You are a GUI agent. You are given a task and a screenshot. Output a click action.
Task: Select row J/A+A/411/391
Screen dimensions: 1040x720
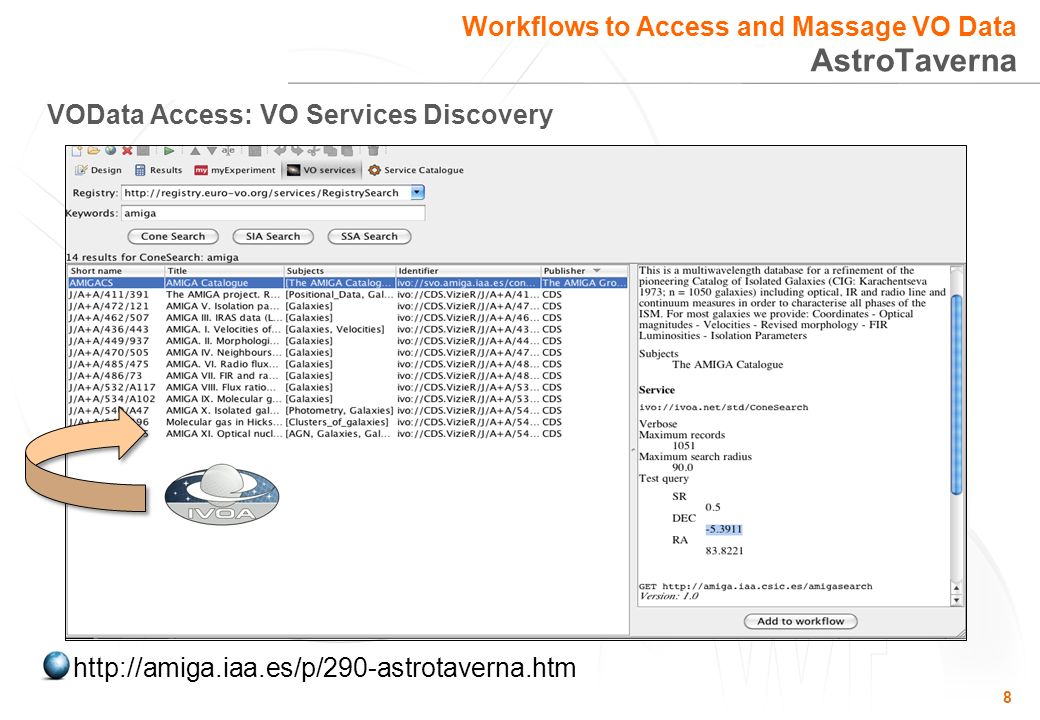click(x=348, y=294)
